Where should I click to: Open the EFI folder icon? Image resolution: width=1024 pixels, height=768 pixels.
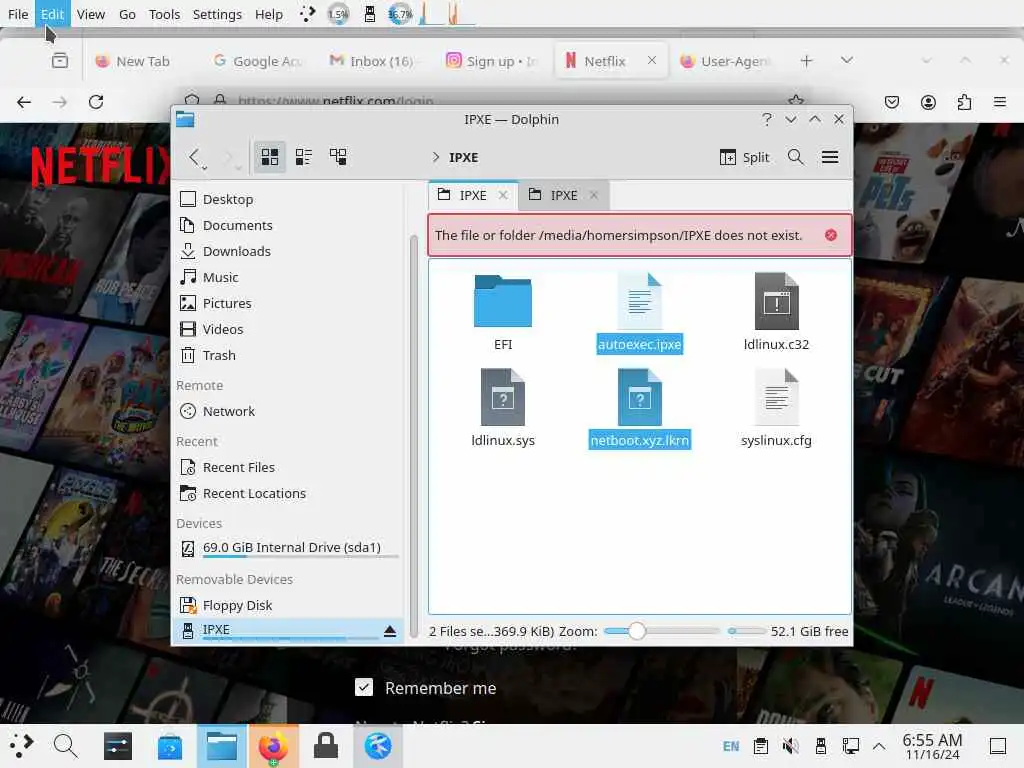pos(503,302)
